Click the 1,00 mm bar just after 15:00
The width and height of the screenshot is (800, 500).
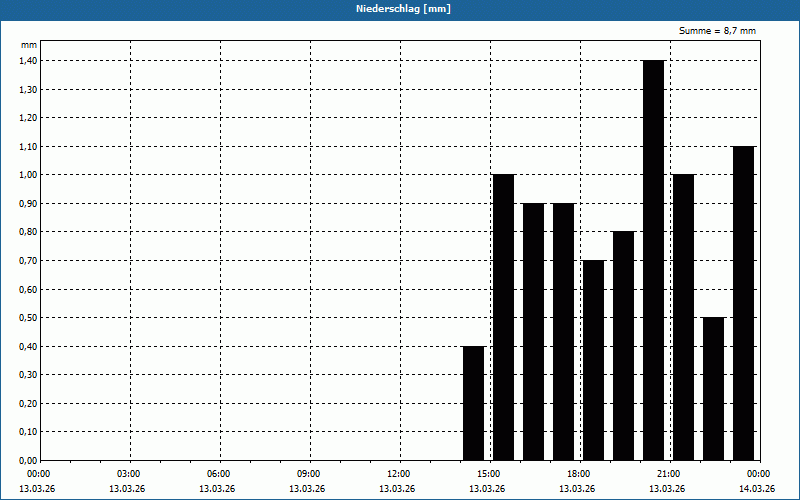tap(503, 317)
